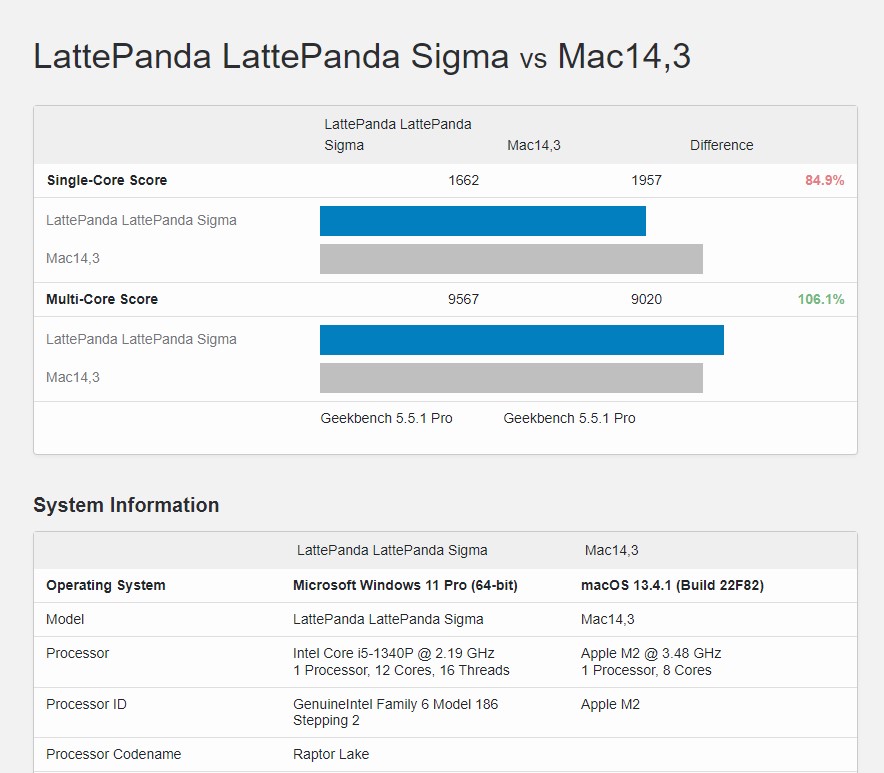Image resolution: width=884 pixels, height=773 pixels.
Task: Click the blue Multi-Core bar for LattePanda Sigma
Action: [521, 340]
